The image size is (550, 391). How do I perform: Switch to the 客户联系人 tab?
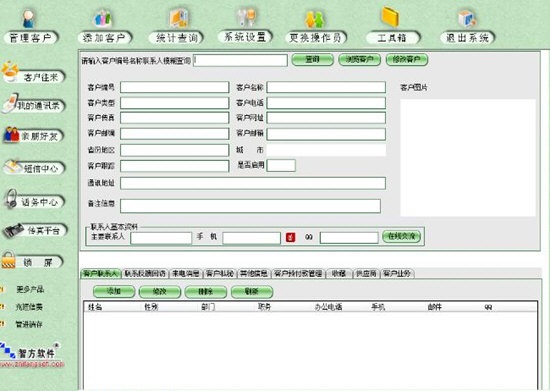pyautogui.click(x=101, y=274)
